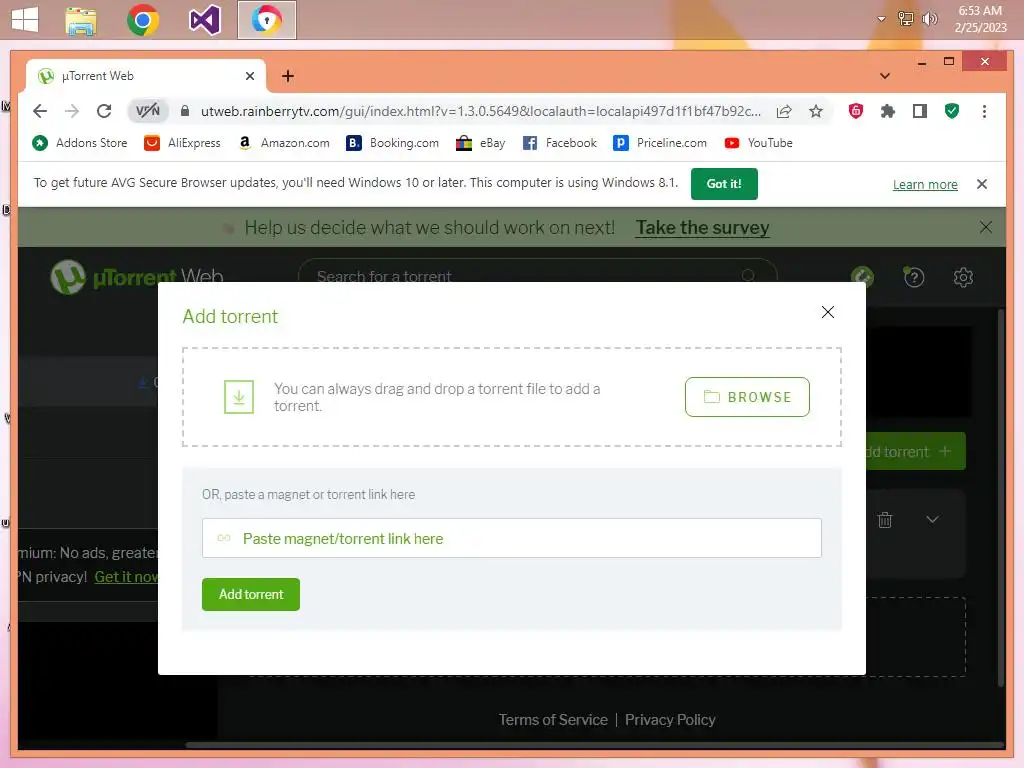This screenshot has height=768, width=1024.
Task: Open the YouTube bookmark
Action: click(x=758, y=143)
